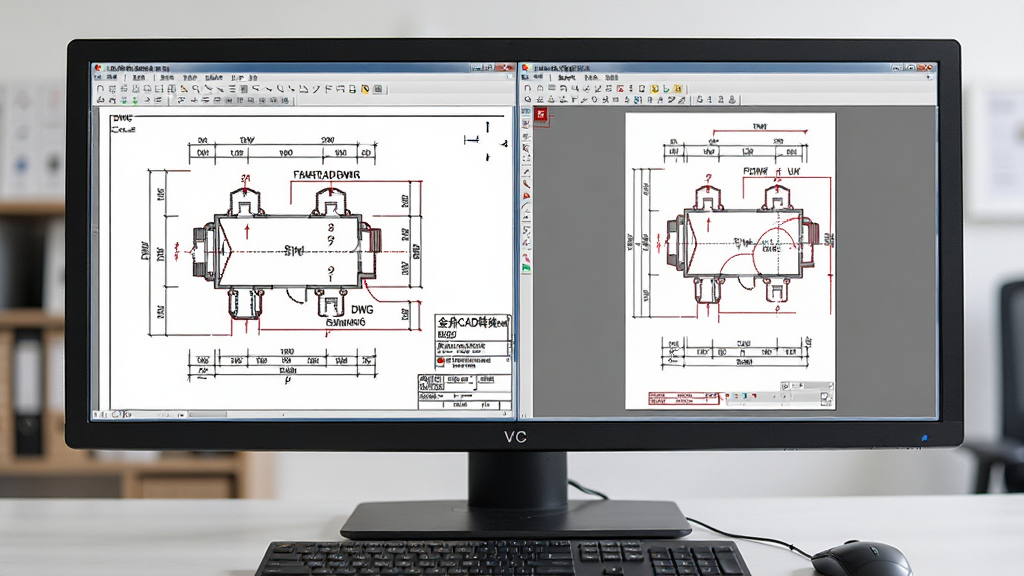Click the drawing page in the right window

point(730,261)
